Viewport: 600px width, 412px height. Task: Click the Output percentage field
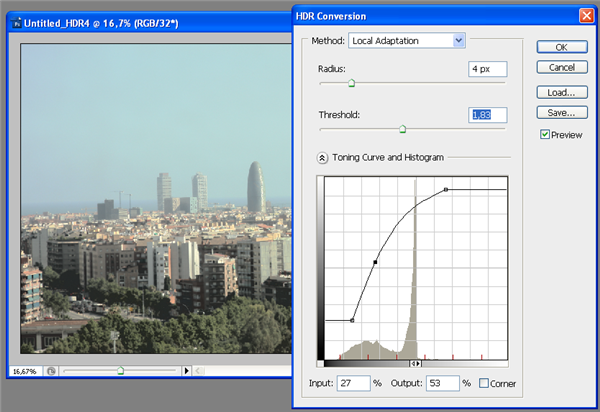point(440,383)
